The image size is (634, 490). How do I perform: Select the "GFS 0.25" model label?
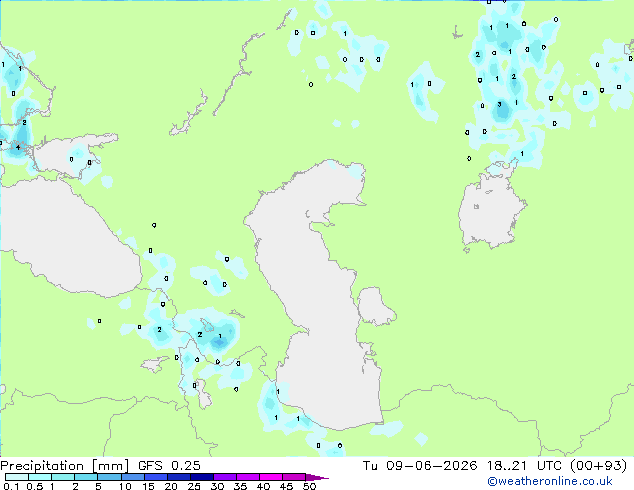[x=169, y=466]
